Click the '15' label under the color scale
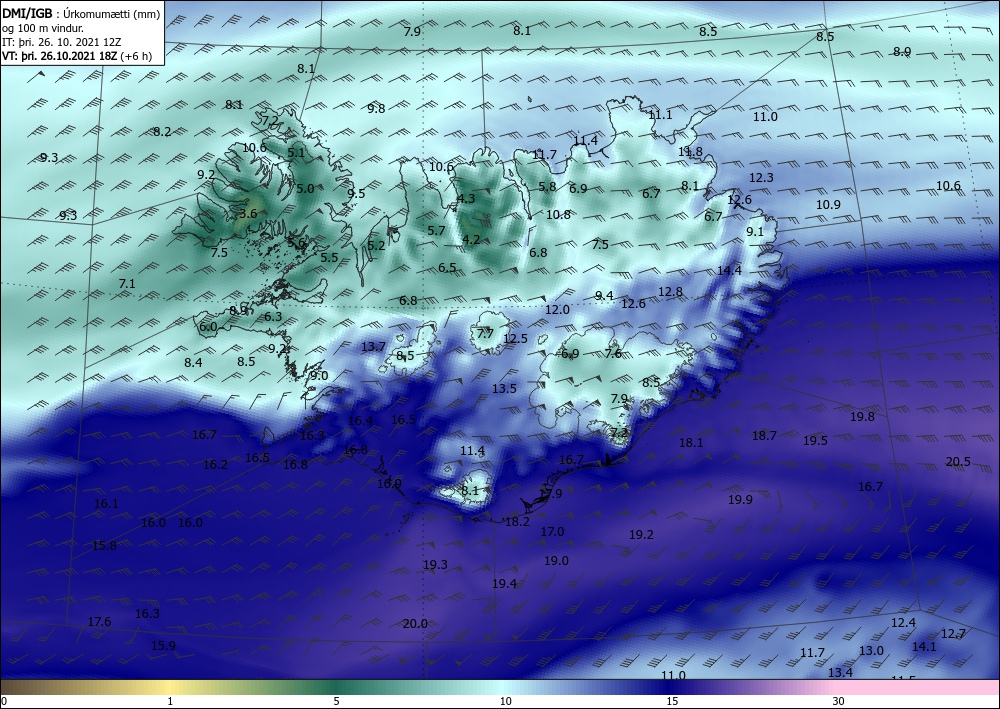Screen dimensions: 1000x709 [x=672, y=701]
